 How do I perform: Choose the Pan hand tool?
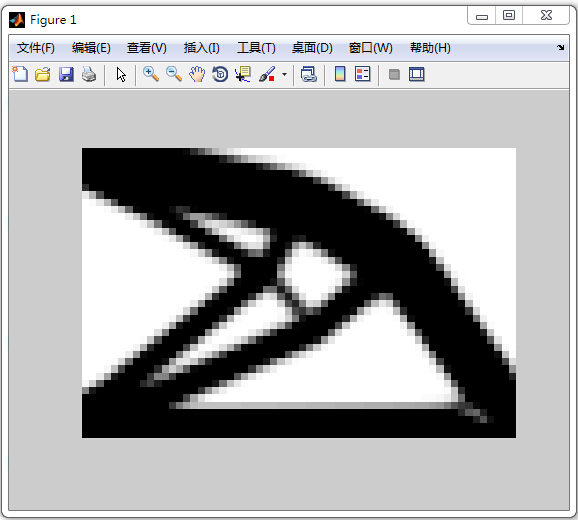[197, 74]
